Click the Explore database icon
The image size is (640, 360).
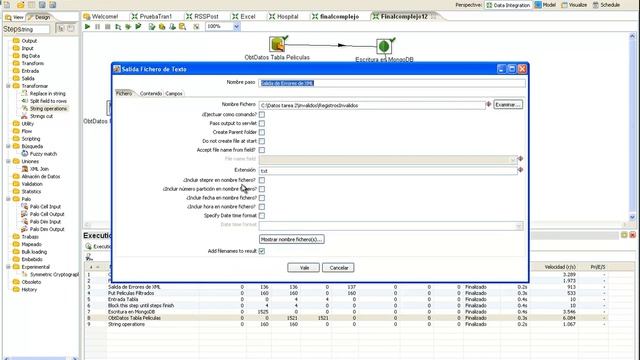pos(182,27)
